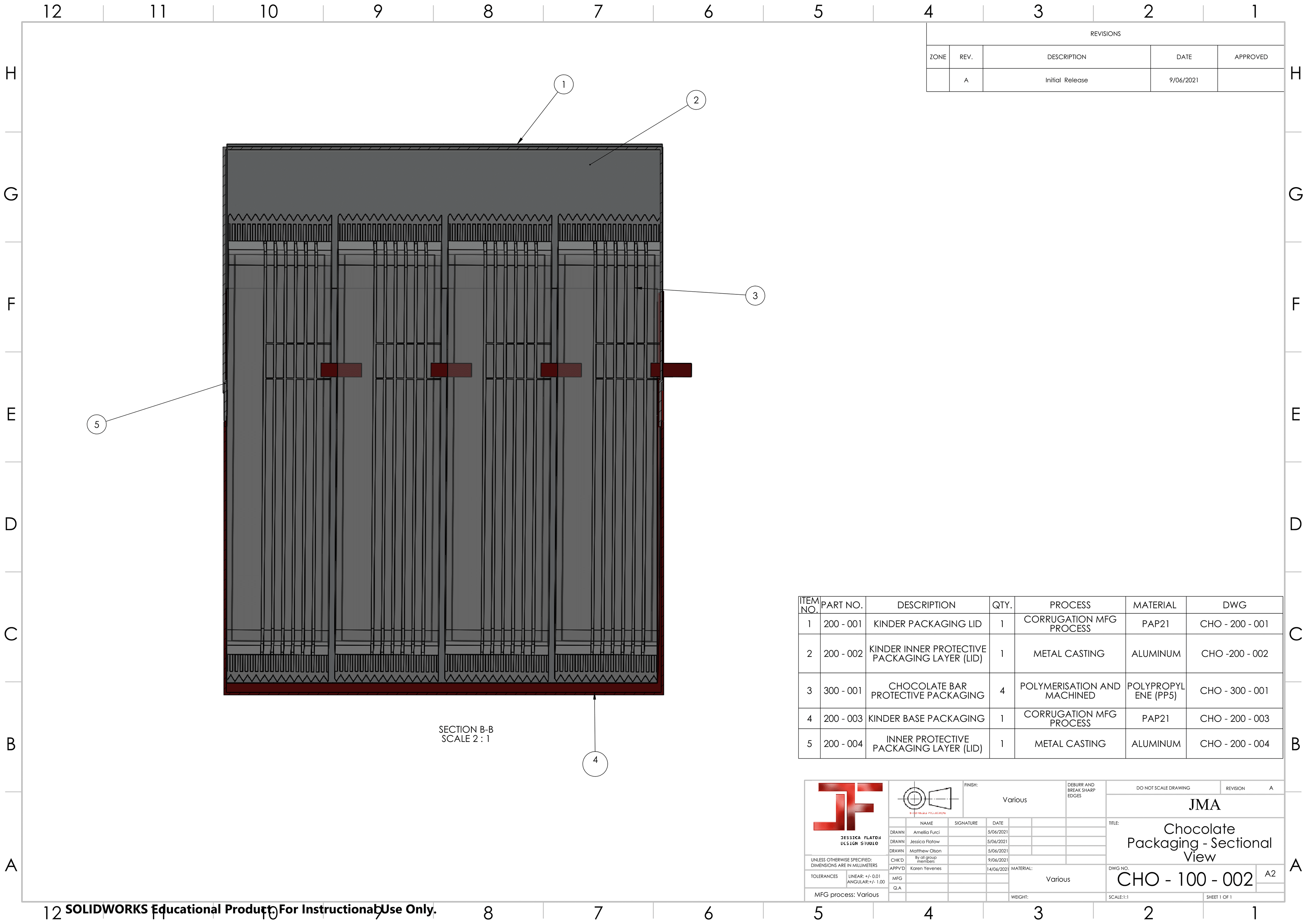1307x924 pixels.
Task: Click drawn-by name 'Amellia Furci'
Action: tap(926, 832)
